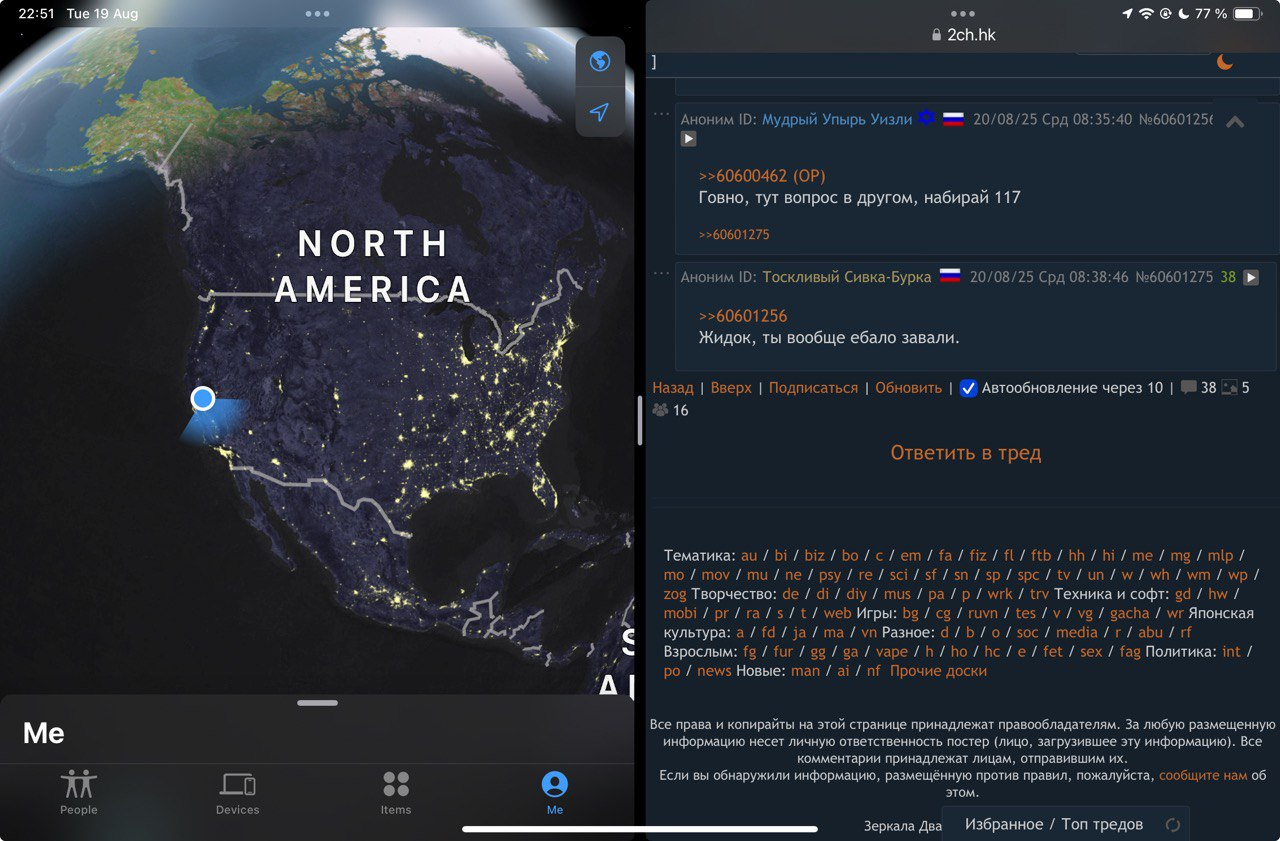
Task: Open the vg board link
Action: click(1086, 613)
